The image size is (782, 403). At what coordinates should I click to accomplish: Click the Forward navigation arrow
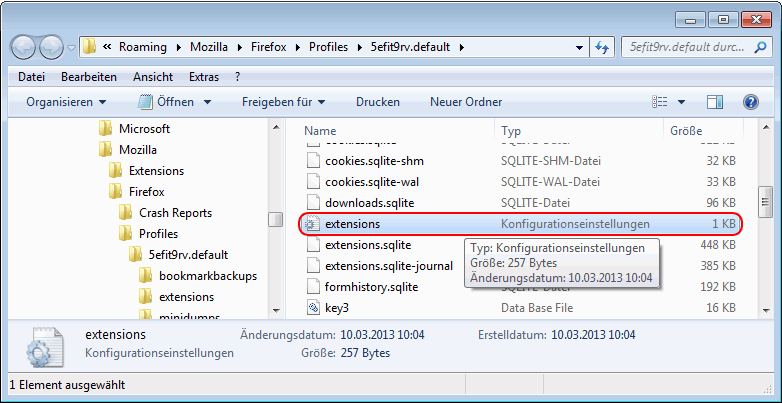click(51, 47)
